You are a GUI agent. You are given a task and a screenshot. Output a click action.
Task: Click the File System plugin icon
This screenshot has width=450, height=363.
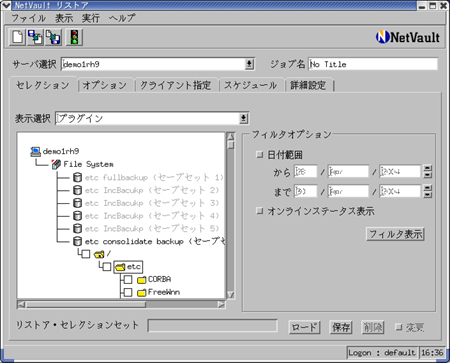point(56,164)
